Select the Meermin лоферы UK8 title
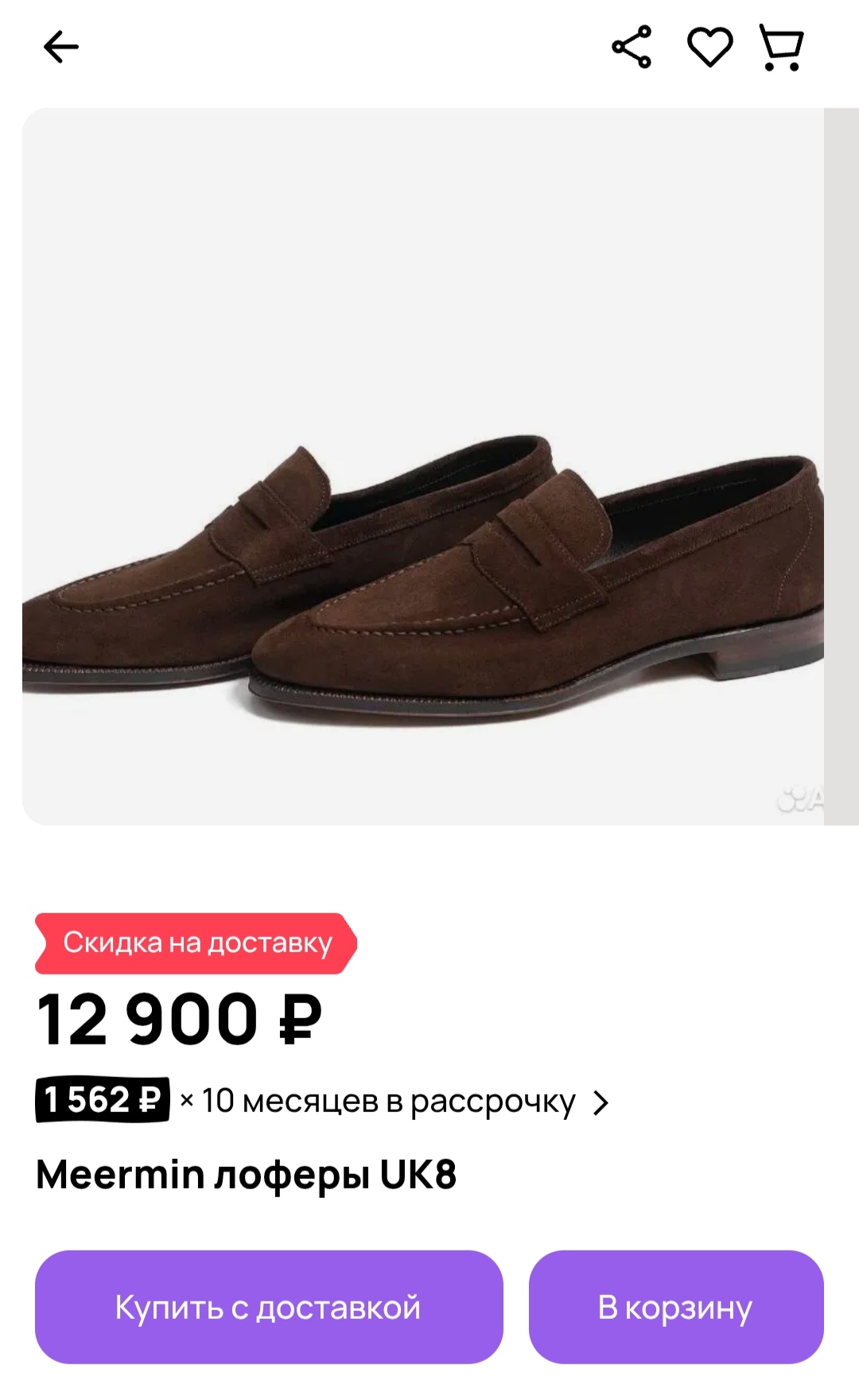The height and width of the screenshot is (1400, 859). tap(247, 1175)
